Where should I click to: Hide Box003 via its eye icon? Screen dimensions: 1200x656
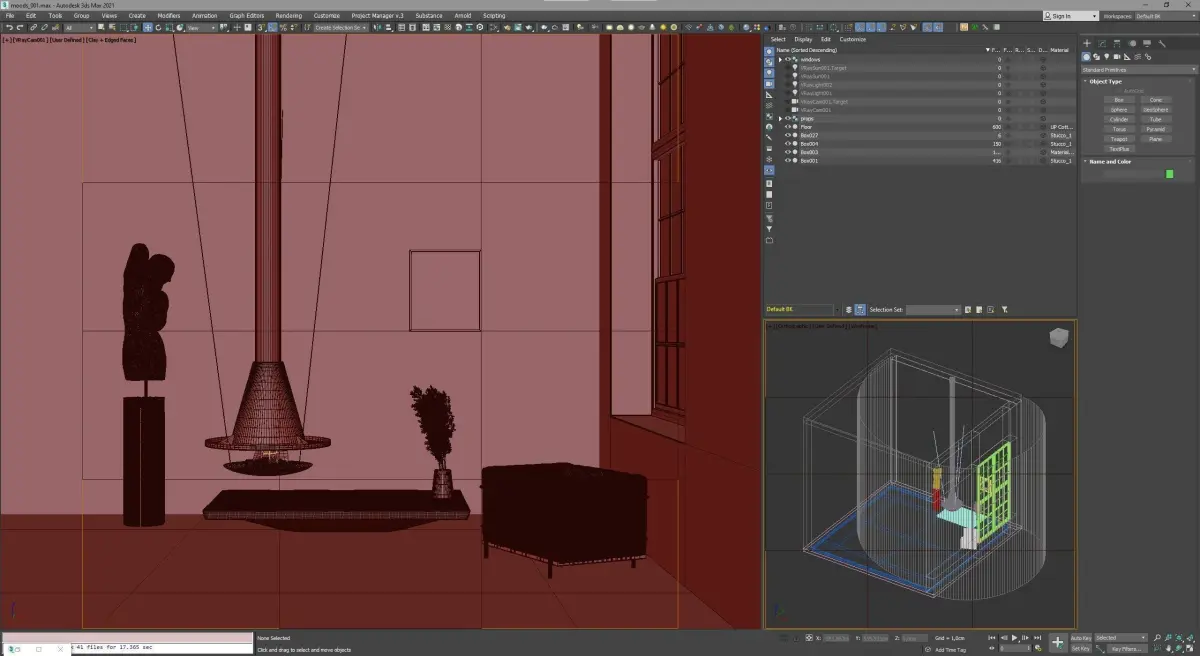click(x=788, y=152)
